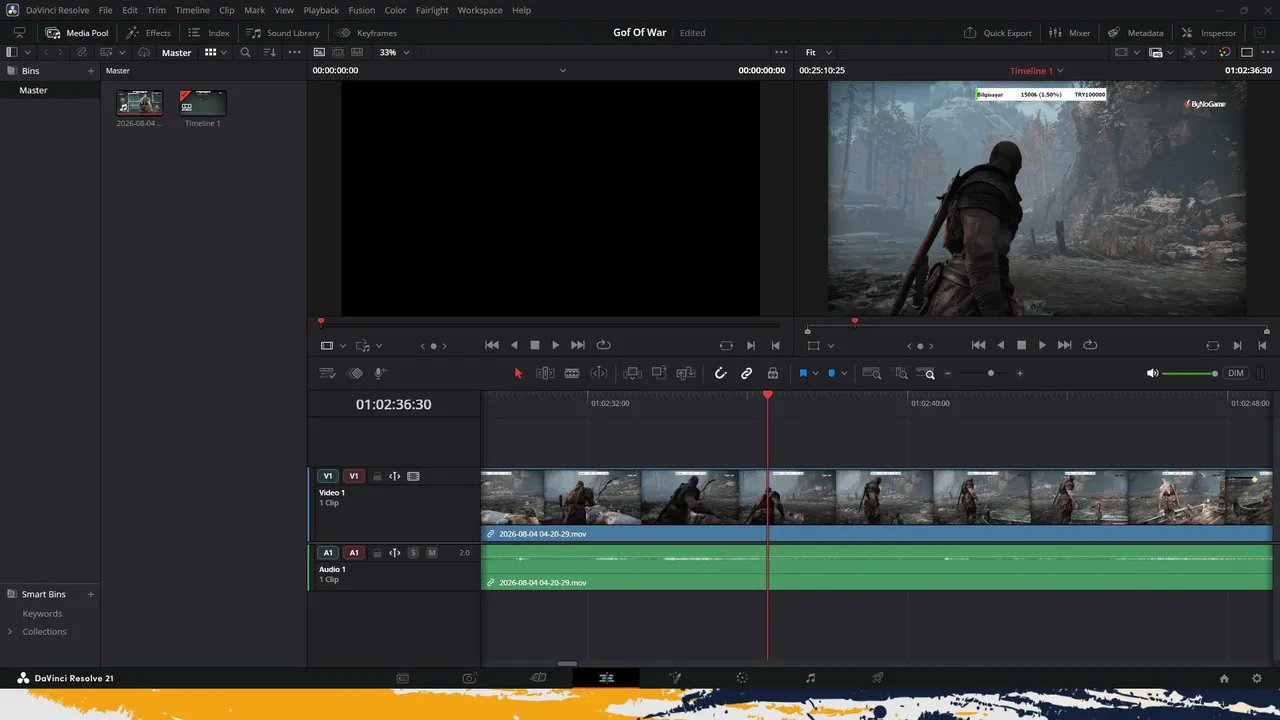Open the Playback menu
This screenshot has width=1280, height=720.
(x=321, y=10)
